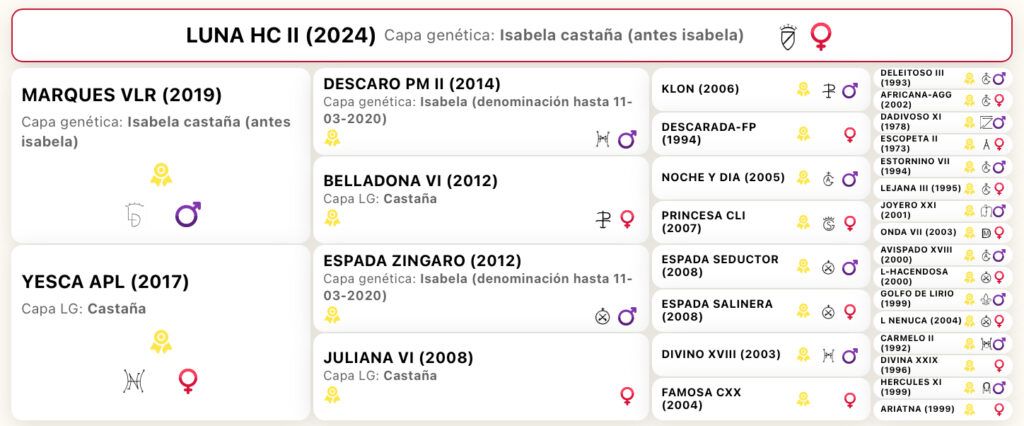Click the circled cross brand of ESPADA ZINGARO

coord(602,317)
